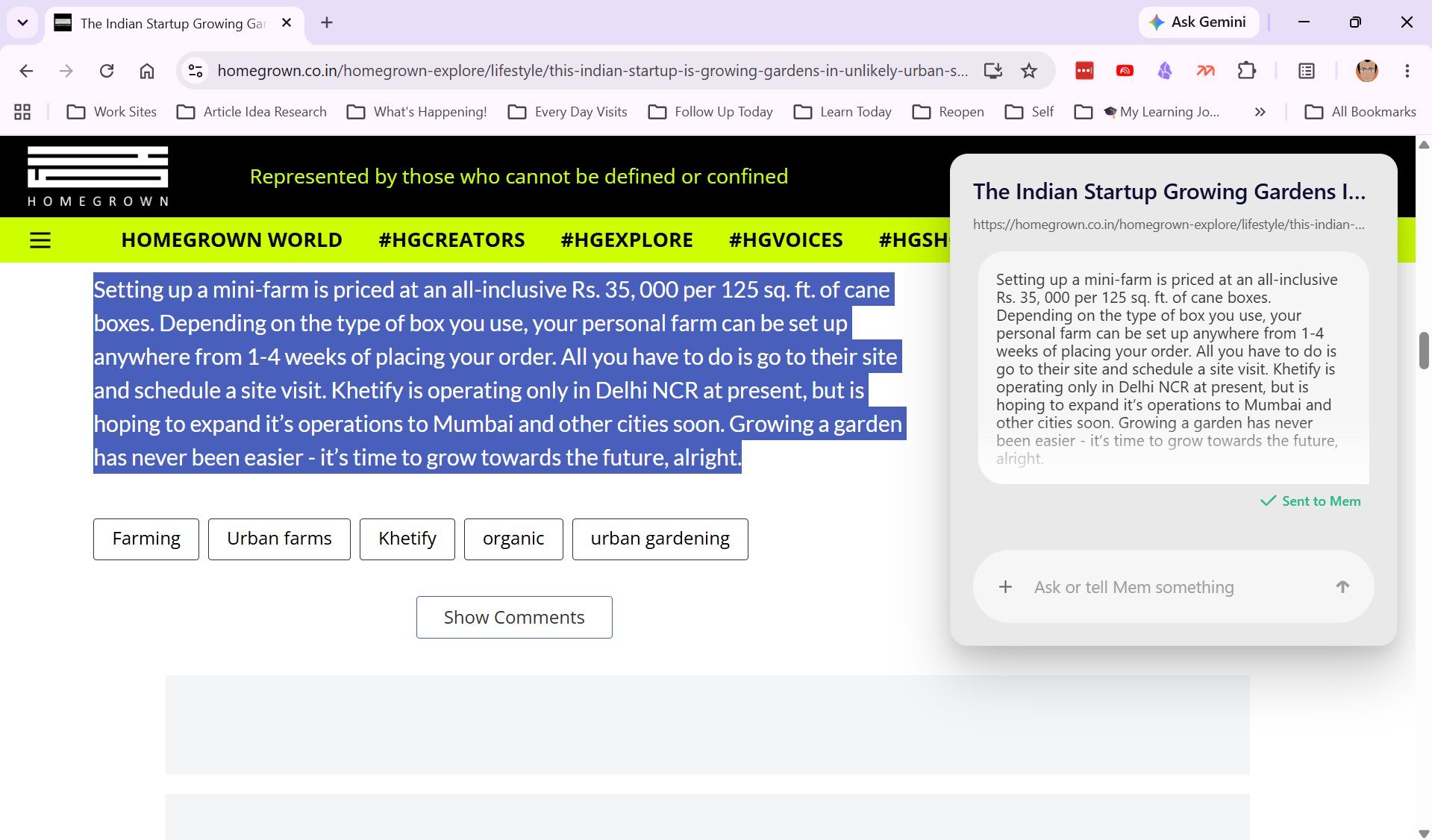This screenshot has height=840, width=1432.
Task: Open the Article Idea Research folder
Action: (x=251, y=112)
